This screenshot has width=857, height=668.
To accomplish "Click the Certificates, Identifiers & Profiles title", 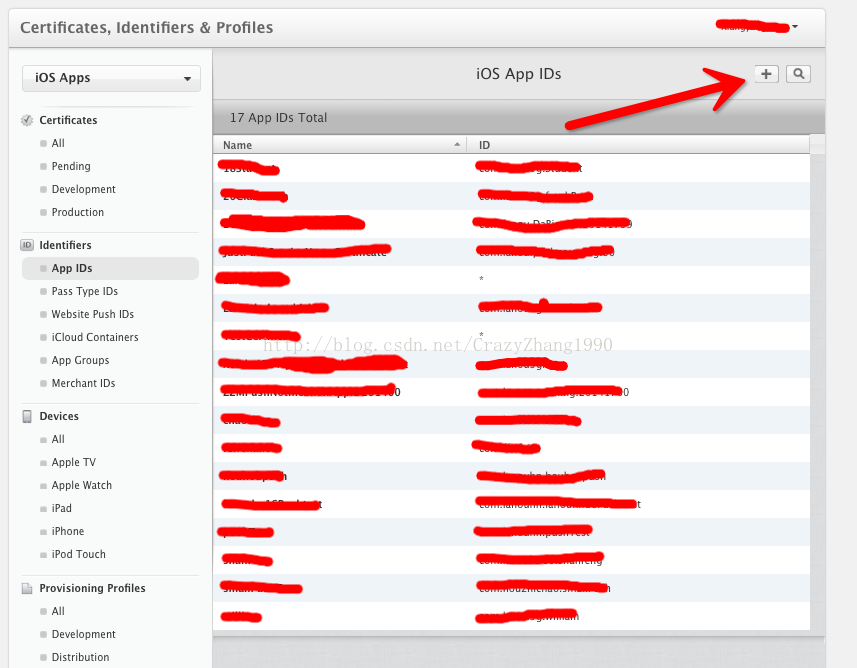I will (146, 27).
